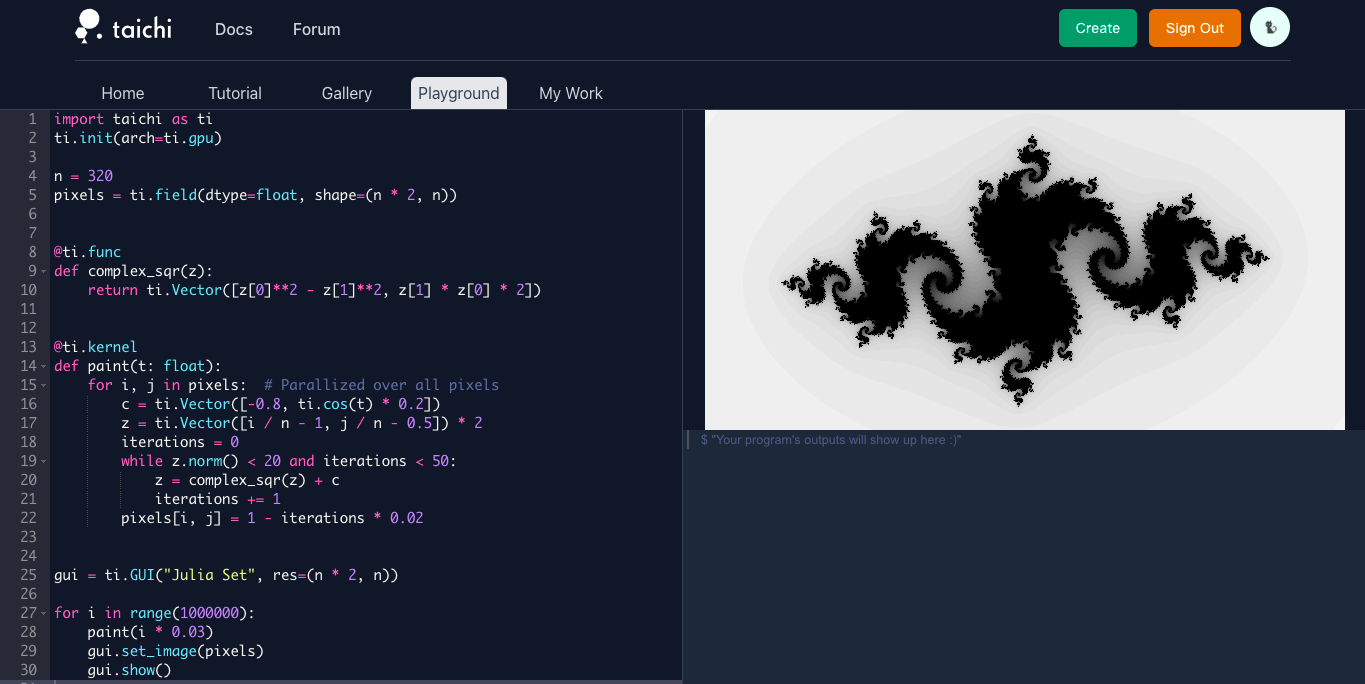Click the editor's horizontal scrollbar
The height and width of the screenshot is (684, 1365).
point(340,681)
